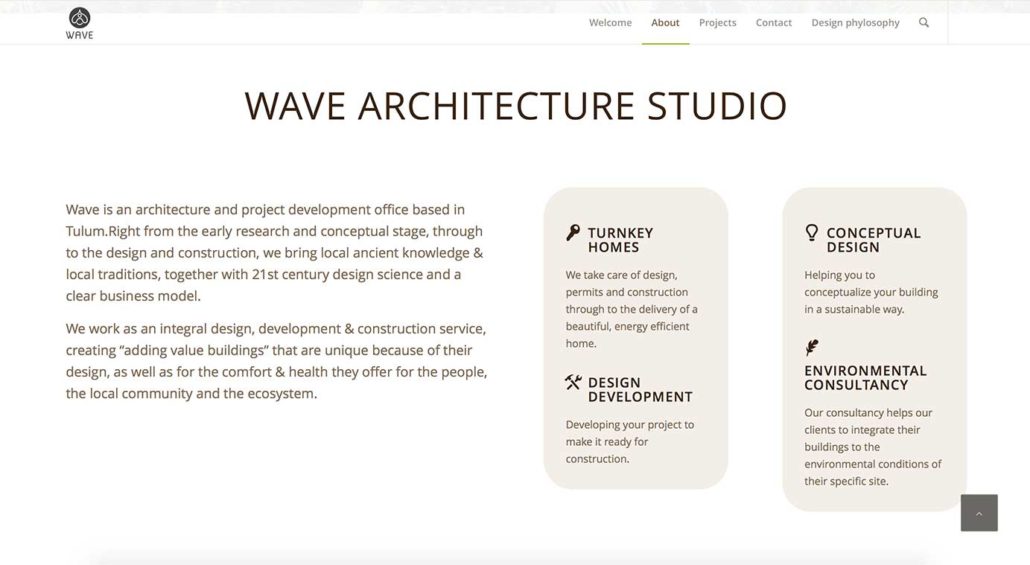Click the Design Development heading
The image size is (1030, 565).
[x=640, y=390]
